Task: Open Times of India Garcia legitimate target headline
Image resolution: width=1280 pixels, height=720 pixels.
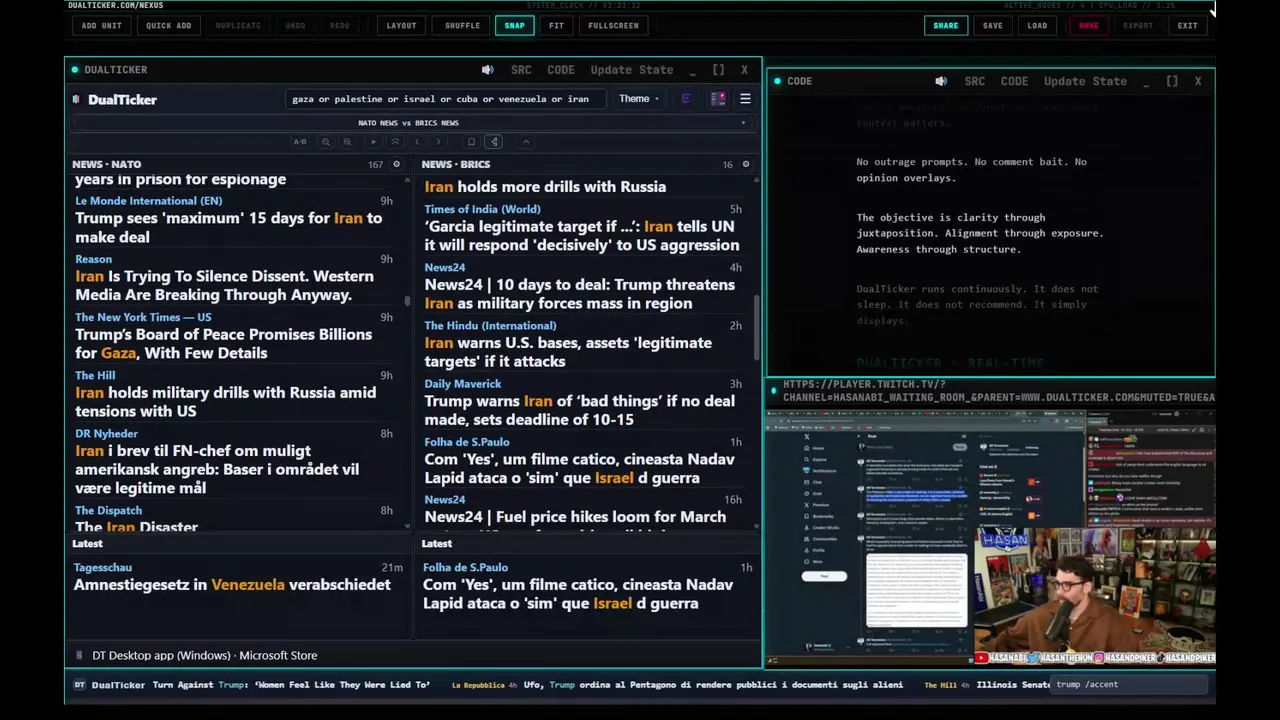Action: click(x=581, y=235)
